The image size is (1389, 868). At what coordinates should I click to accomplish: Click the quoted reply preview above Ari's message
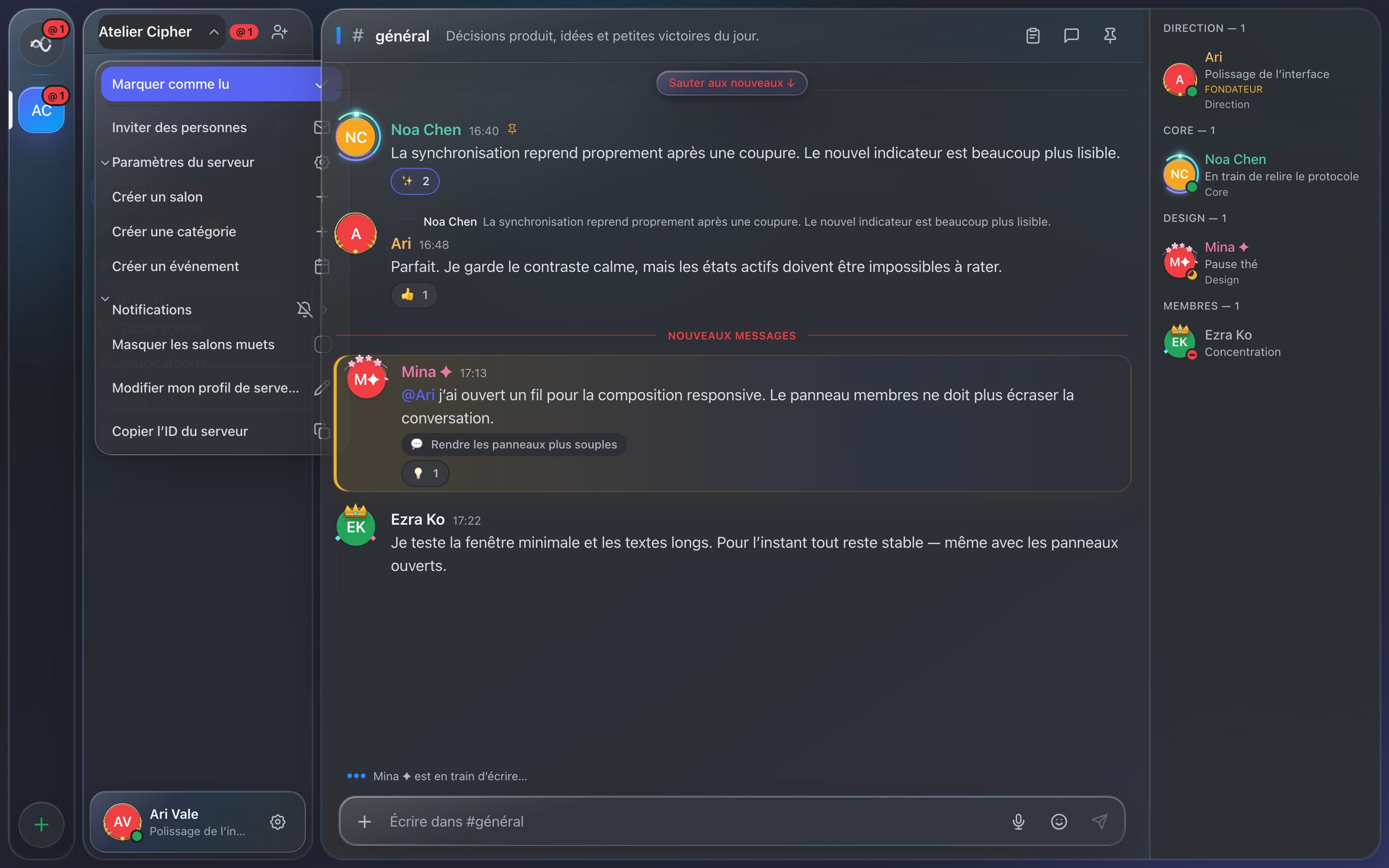point(737,222)
